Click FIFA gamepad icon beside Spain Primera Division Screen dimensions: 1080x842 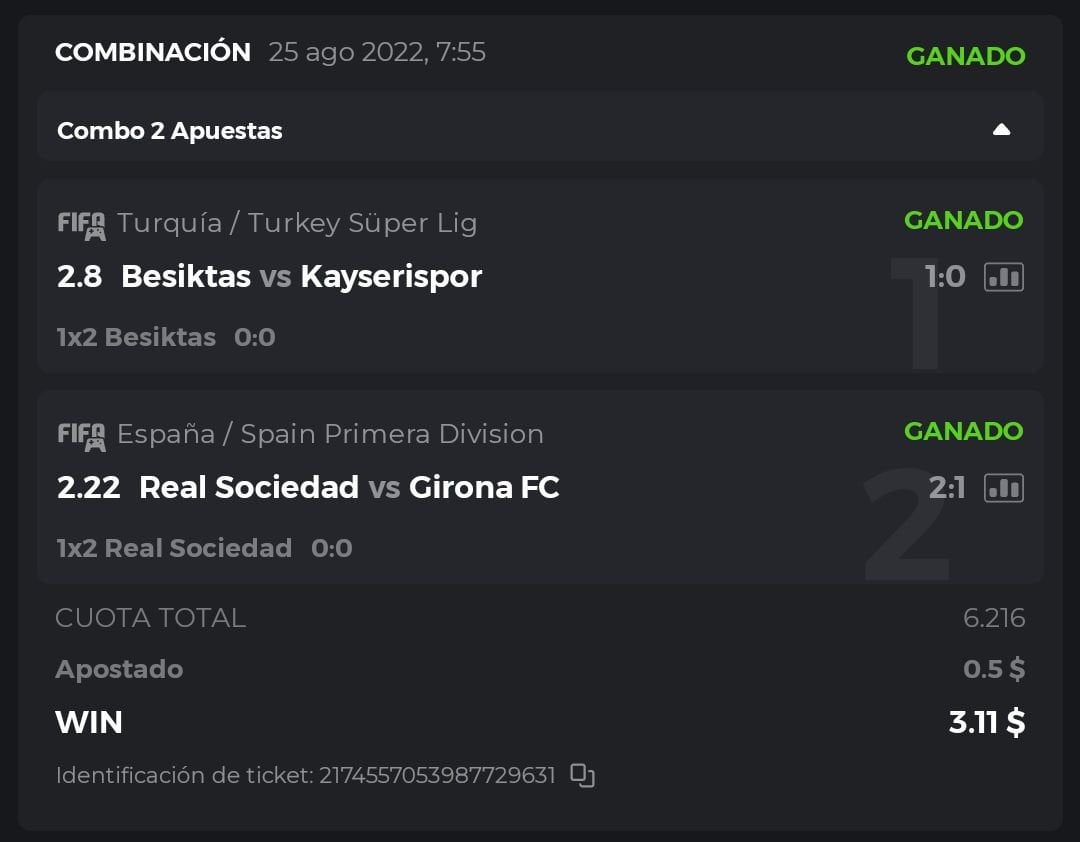[81, 435]
